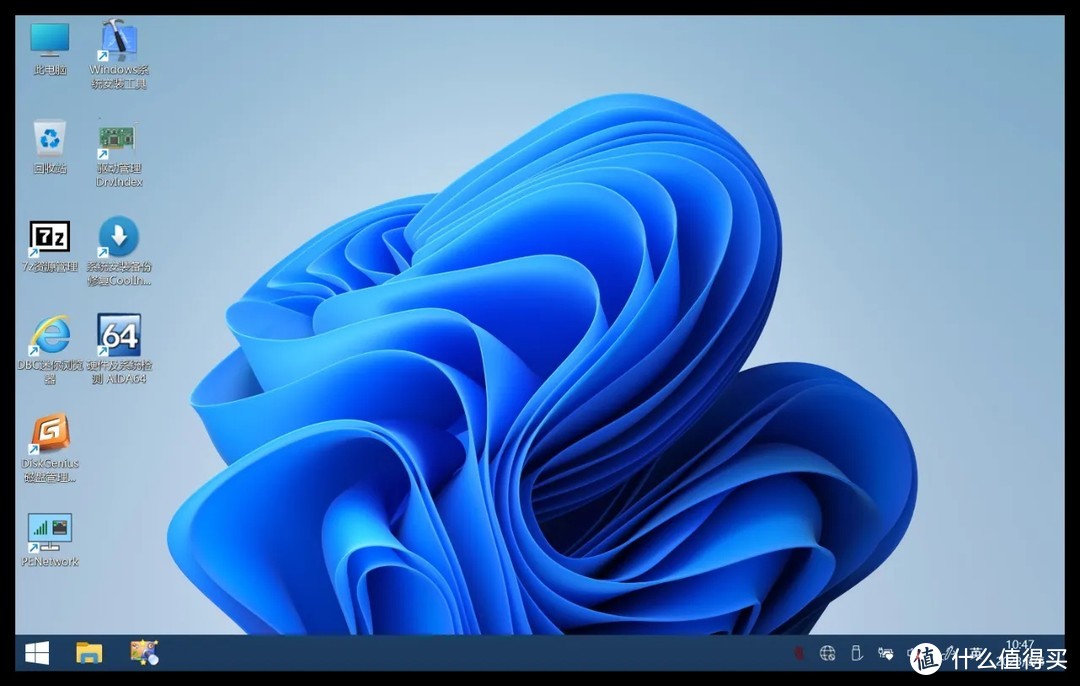The width and height of the screenshot is (1080, 686).
Task: Click the Windows Start button
Action: (37, 653)
